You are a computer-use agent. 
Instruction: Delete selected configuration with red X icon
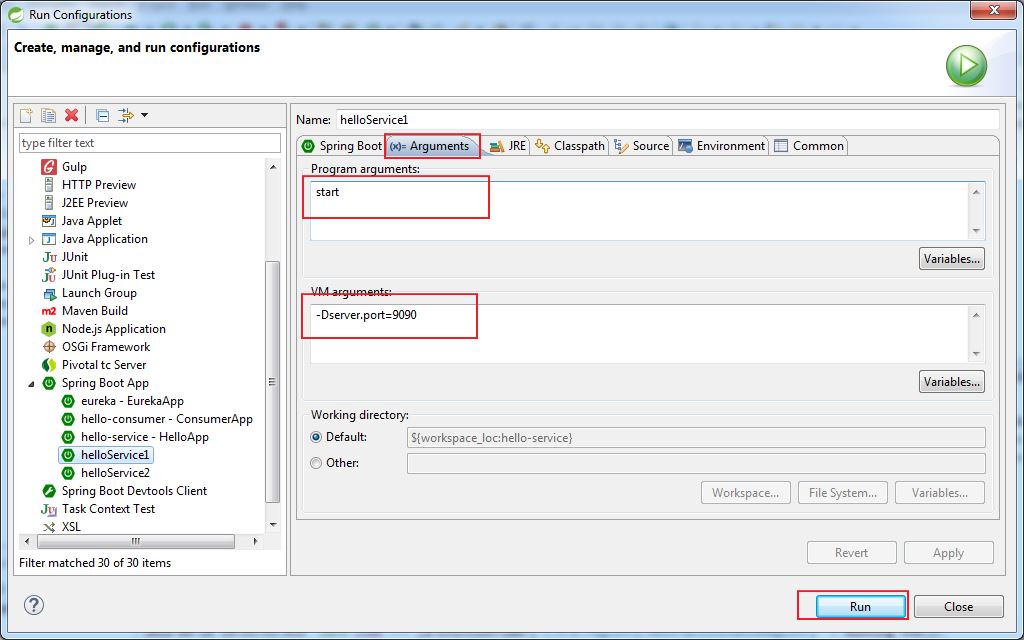71,116
